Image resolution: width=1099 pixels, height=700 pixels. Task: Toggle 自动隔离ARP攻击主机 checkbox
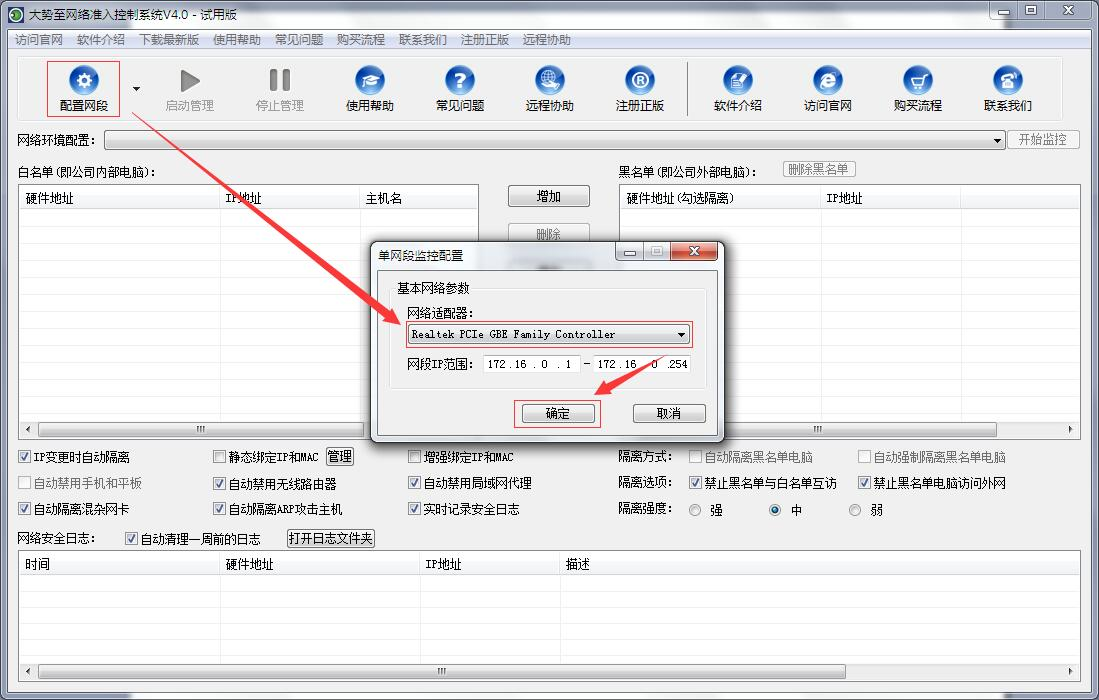tap(219, 509)
